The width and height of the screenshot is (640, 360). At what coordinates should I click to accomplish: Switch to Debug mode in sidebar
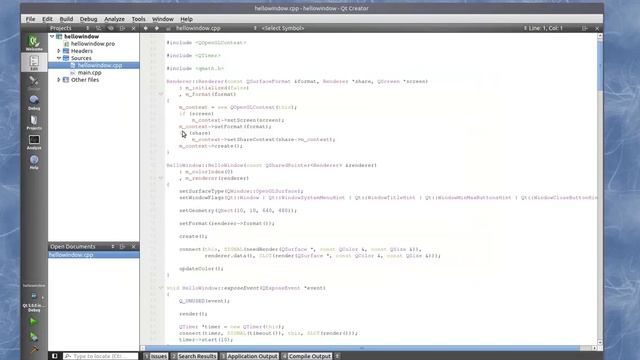[34, 102]
